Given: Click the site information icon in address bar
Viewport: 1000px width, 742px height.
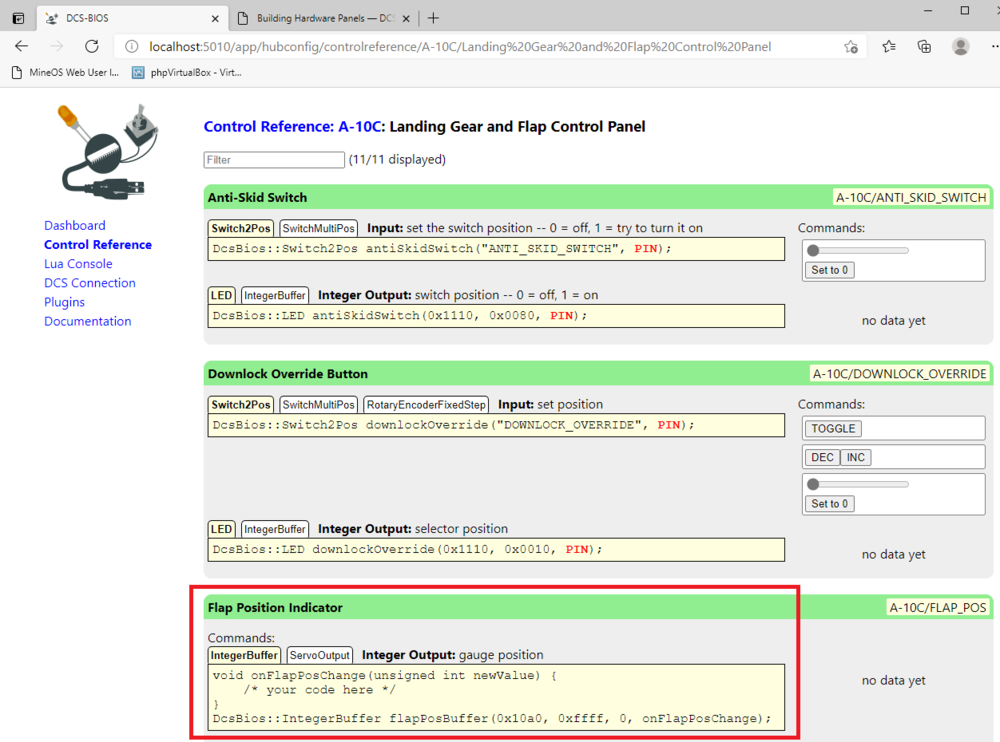Looking at the screenshot, I should 131,47.
